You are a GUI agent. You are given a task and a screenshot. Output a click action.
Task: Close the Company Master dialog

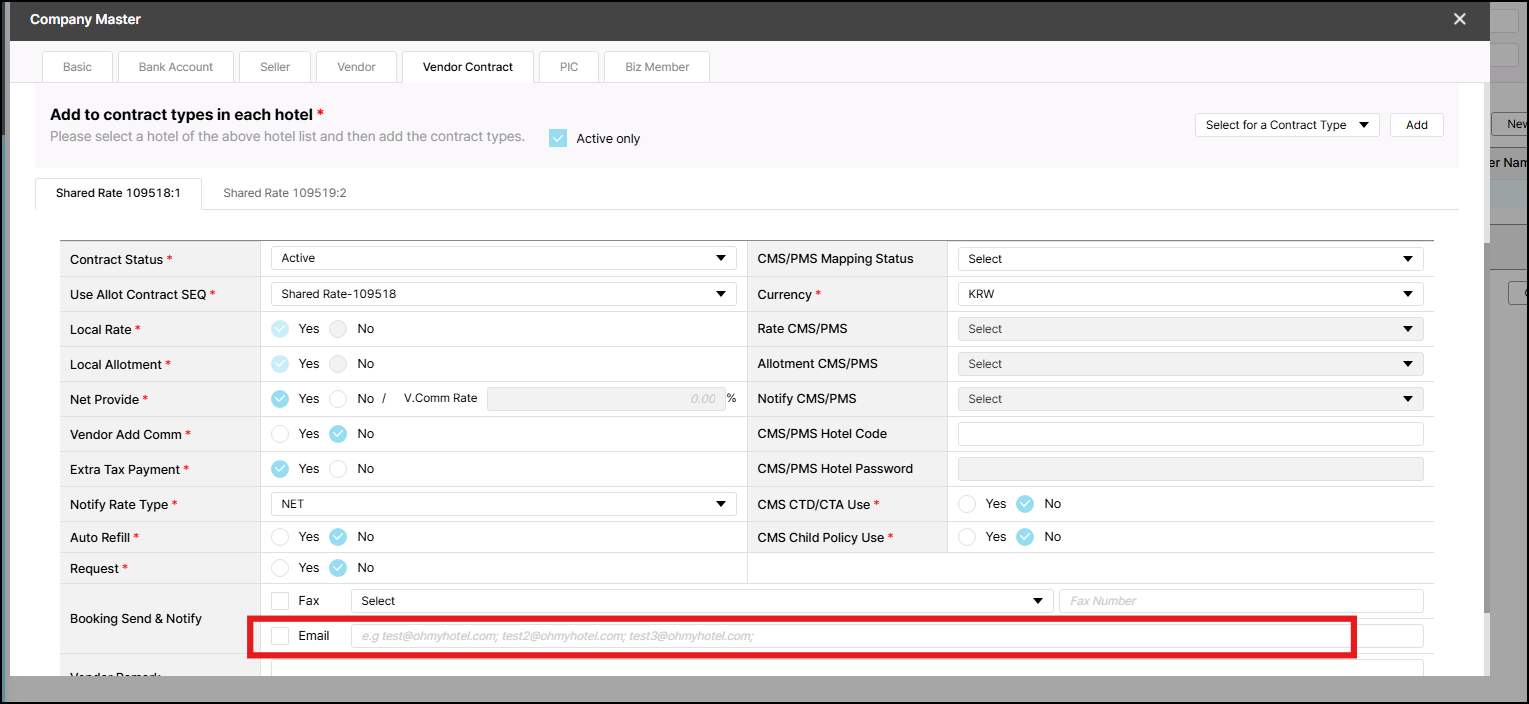pyautogui.click(x=1460, y=19)
